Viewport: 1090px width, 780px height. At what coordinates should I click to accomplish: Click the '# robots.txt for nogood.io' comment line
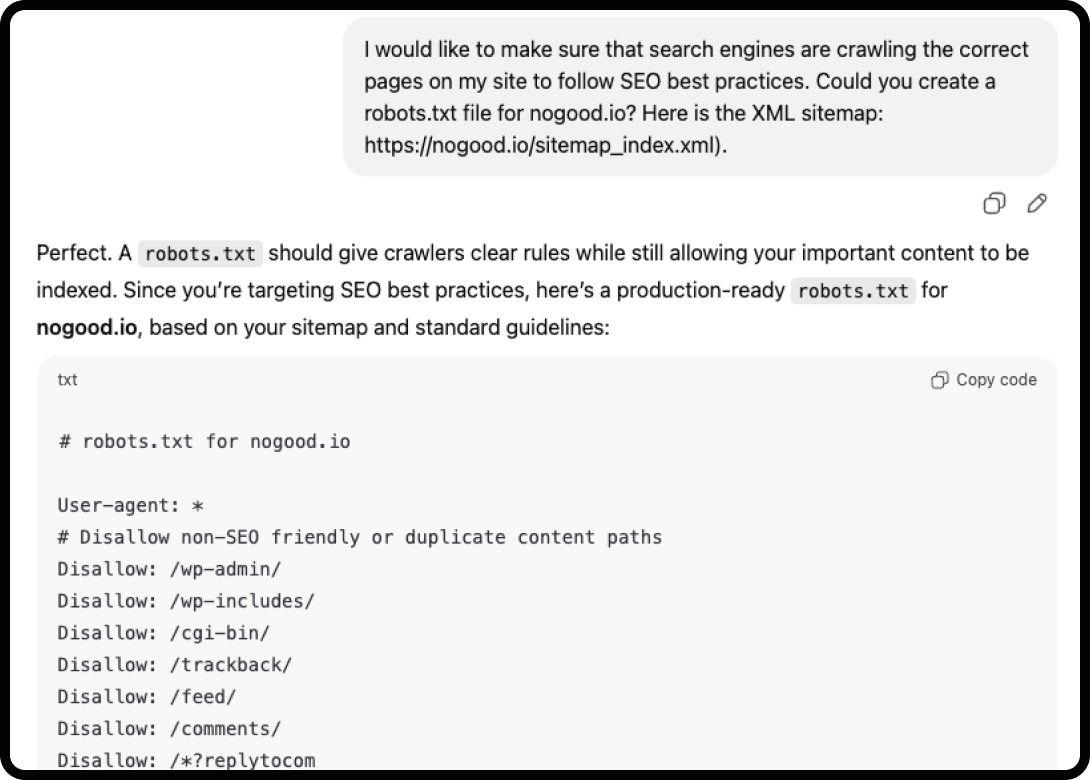pos(204,441)
